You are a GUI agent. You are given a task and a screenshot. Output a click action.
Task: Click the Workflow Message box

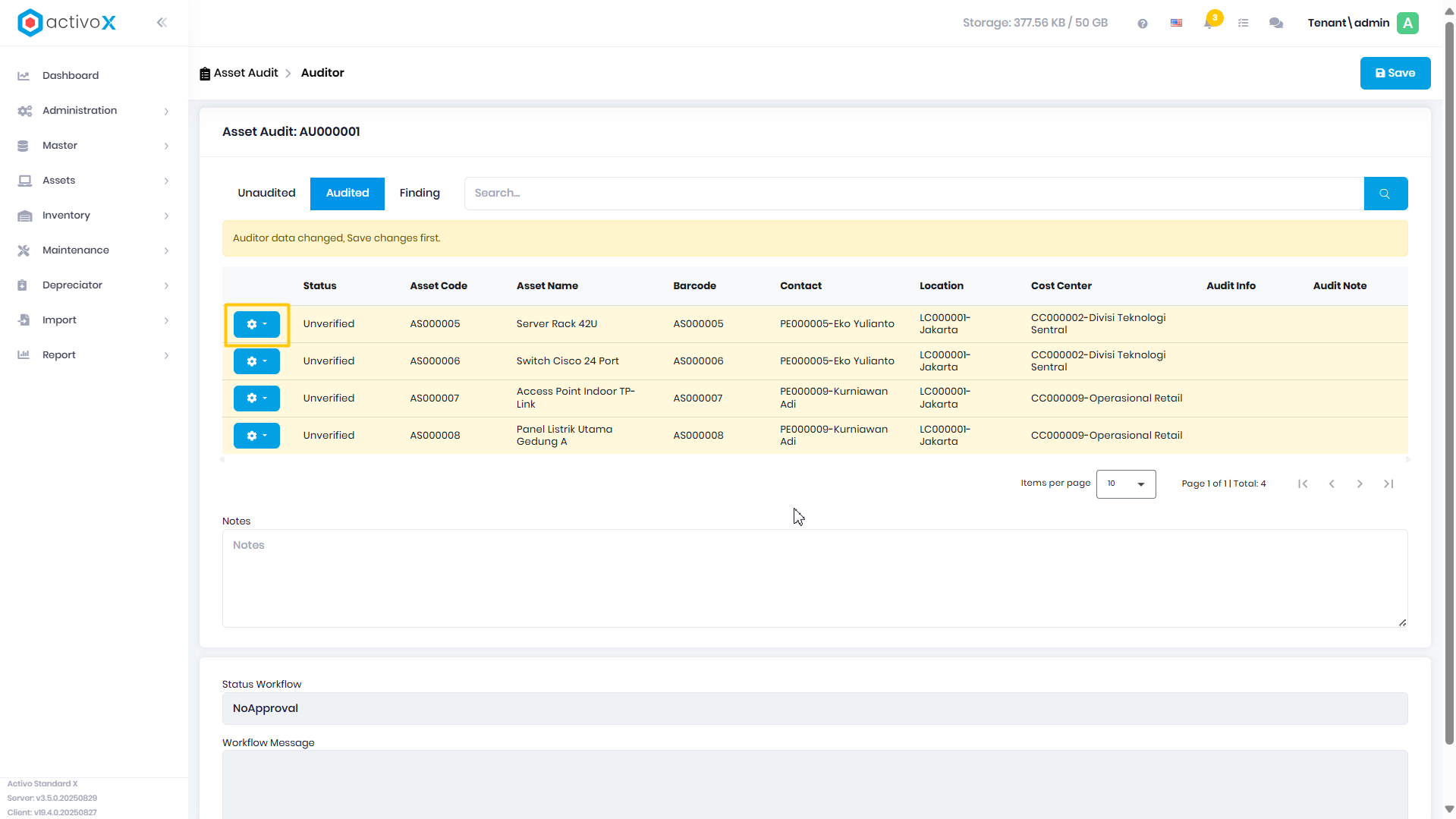point(815,785)
